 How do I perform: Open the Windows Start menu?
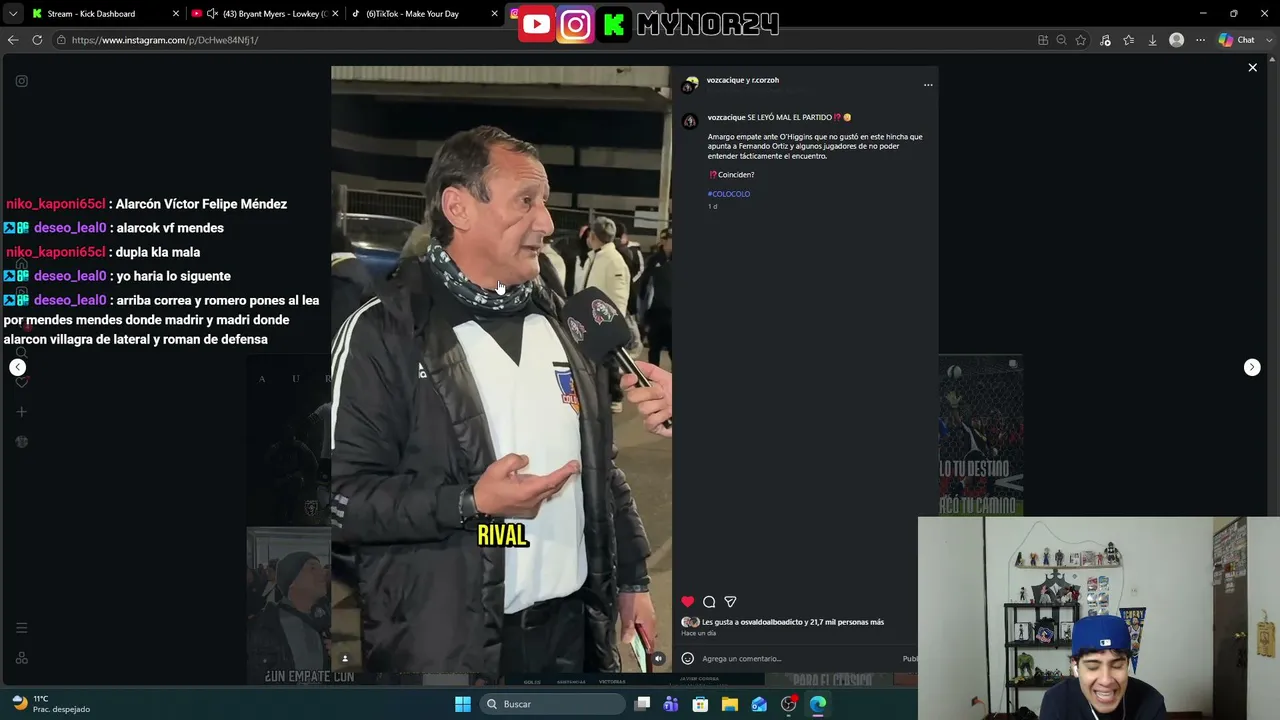463,704
